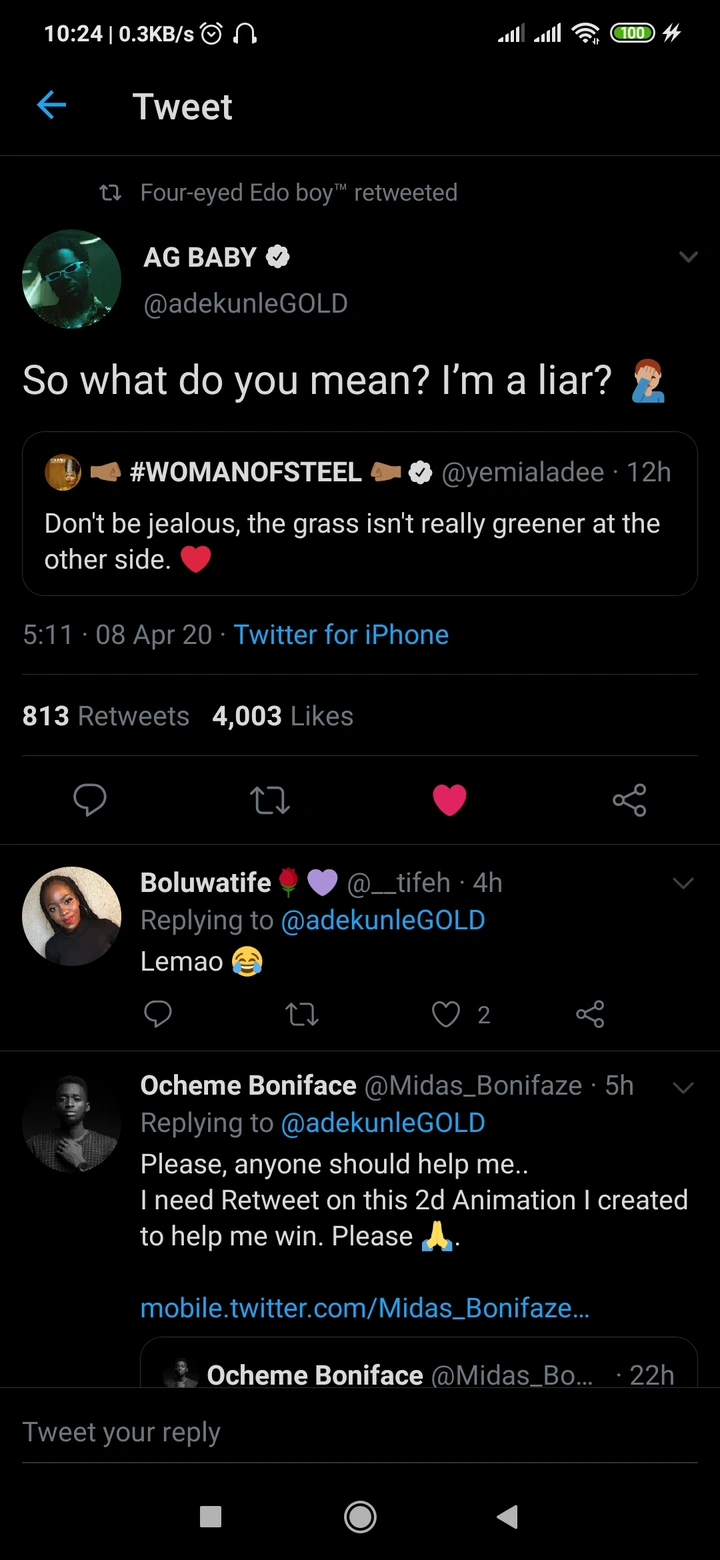The height and width of the screenshot is (1560, 720).
Task: Like Boluwatife's reply with 2 likes
Action: tap(446, 1015)
